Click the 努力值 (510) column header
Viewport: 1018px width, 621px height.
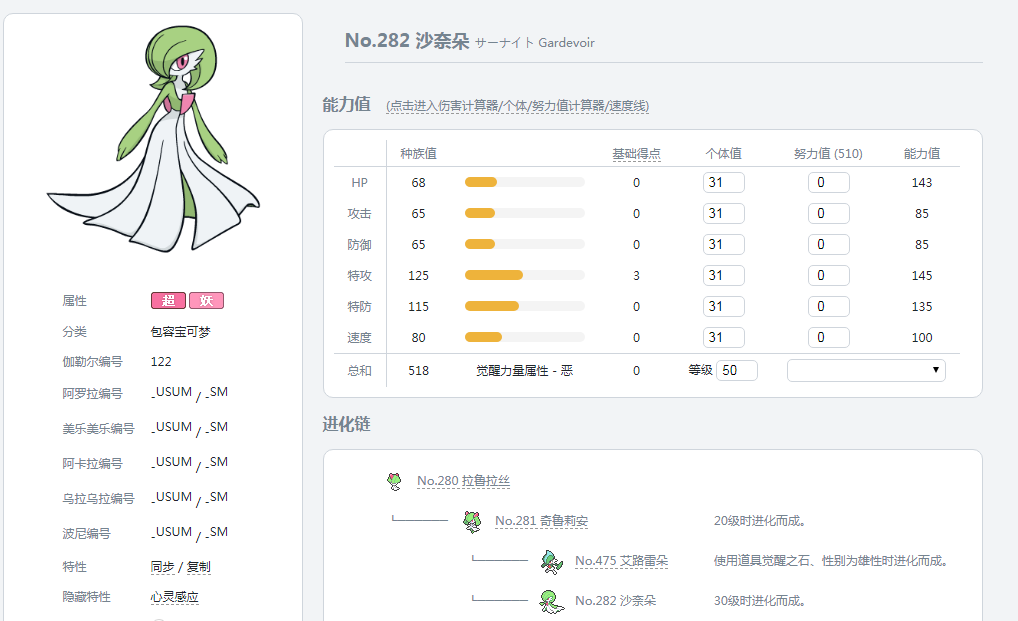click(x=828, y=154)
